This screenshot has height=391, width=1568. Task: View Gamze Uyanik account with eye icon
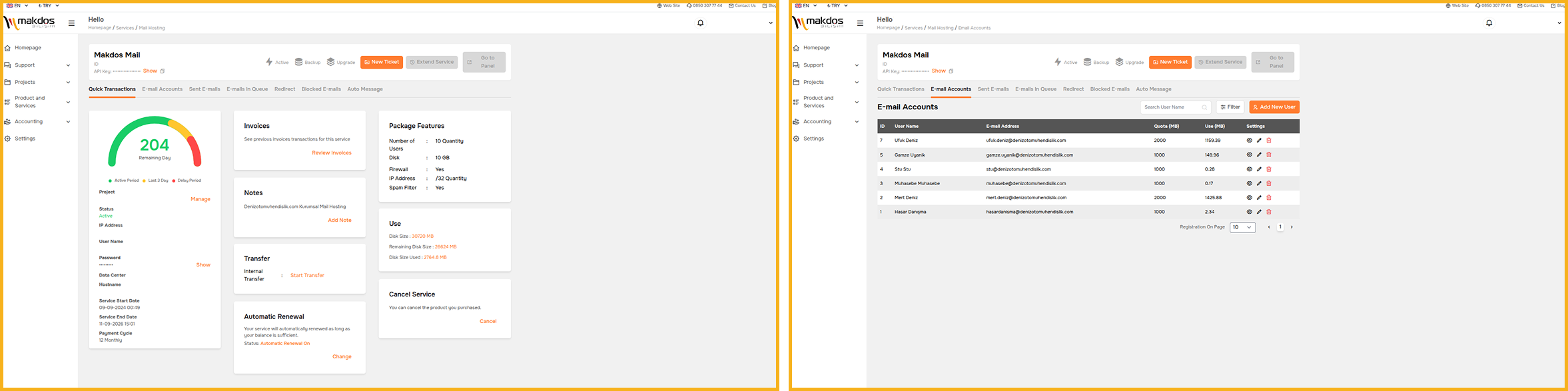point(1249,155)
